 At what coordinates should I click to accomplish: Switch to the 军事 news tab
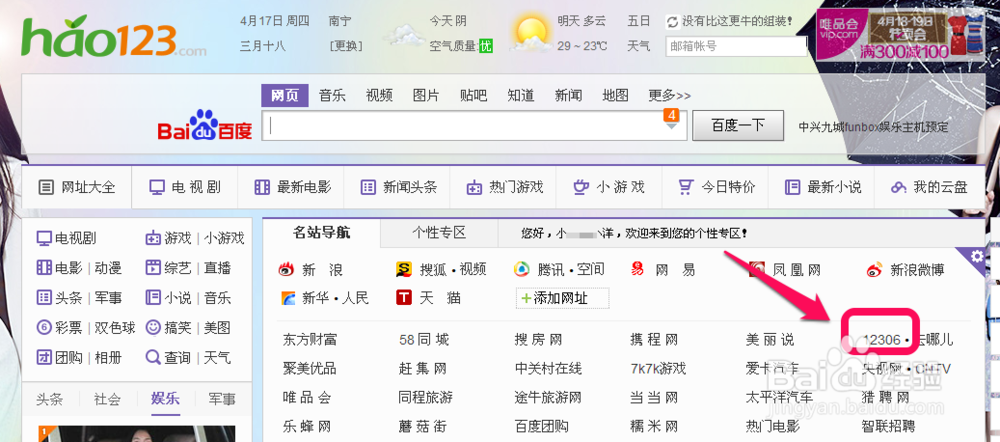point(222,399)
